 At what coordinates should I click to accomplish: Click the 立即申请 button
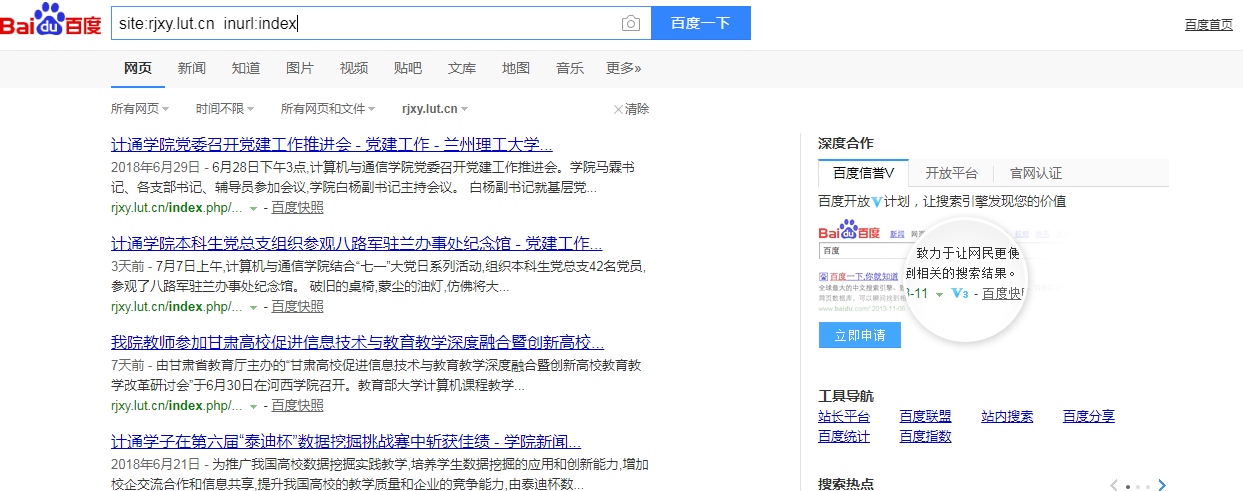tap(859, 335)
